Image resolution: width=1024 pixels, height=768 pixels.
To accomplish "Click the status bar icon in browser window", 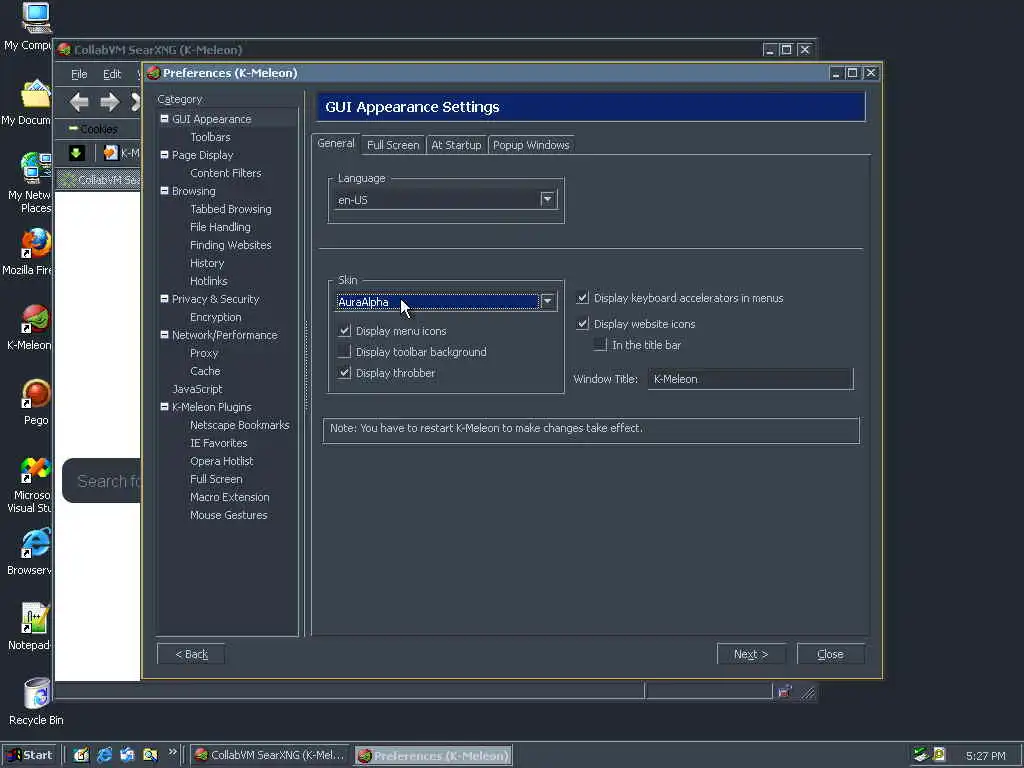I will point(785,692).
